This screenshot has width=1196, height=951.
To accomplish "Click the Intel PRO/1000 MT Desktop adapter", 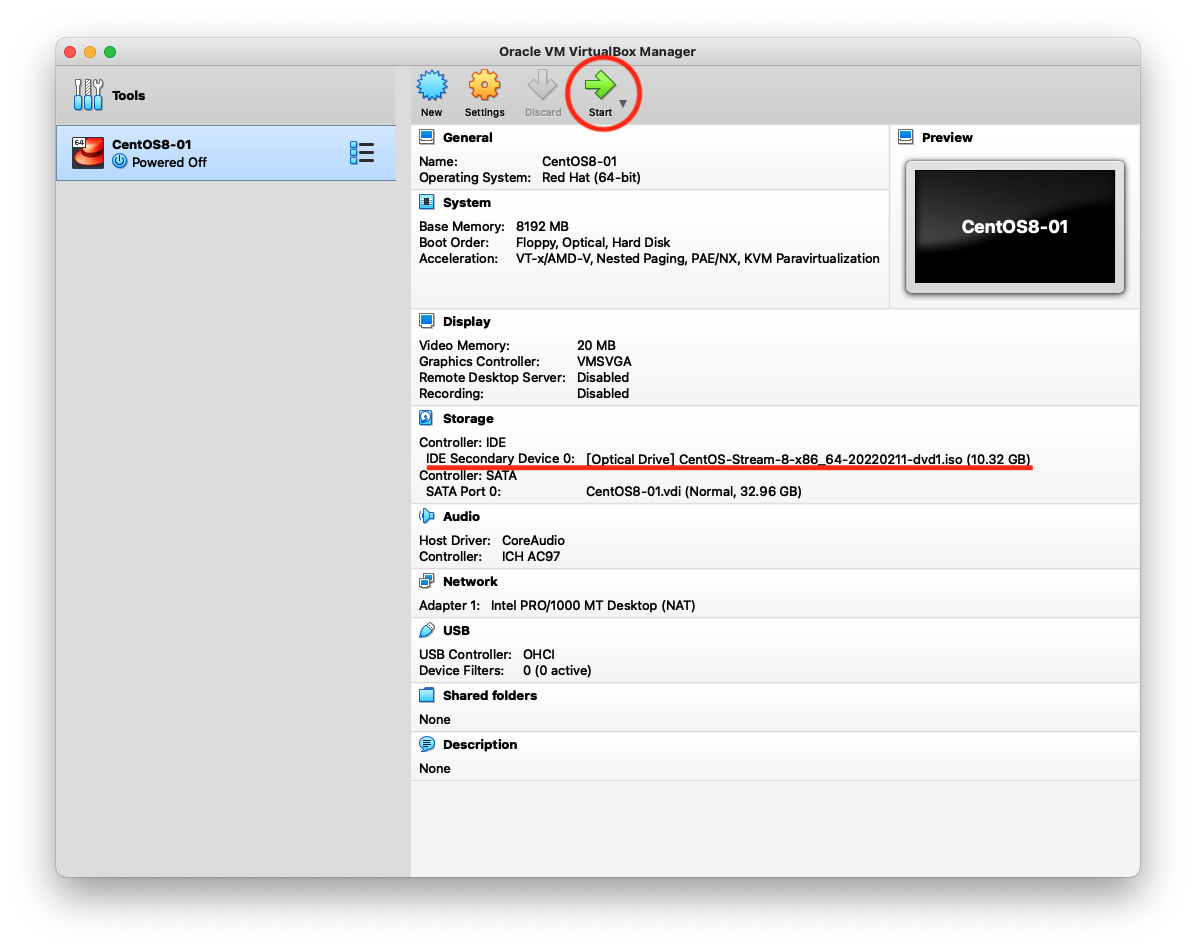I will [593, 605].
